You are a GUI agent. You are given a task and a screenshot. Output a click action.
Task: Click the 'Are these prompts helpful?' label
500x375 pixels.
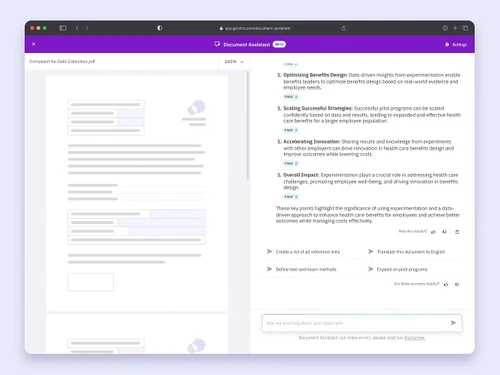[417, 284]
